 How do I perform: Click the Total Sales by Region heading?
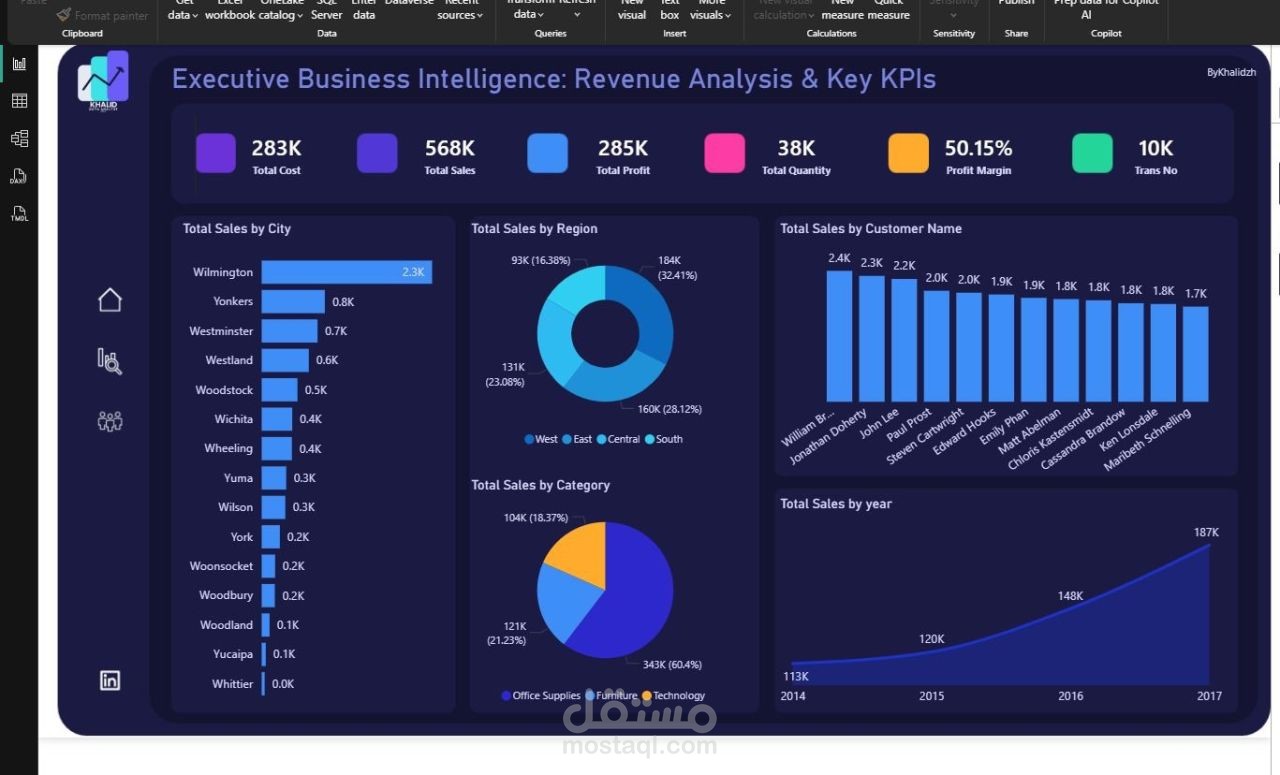tap(534, 229)
